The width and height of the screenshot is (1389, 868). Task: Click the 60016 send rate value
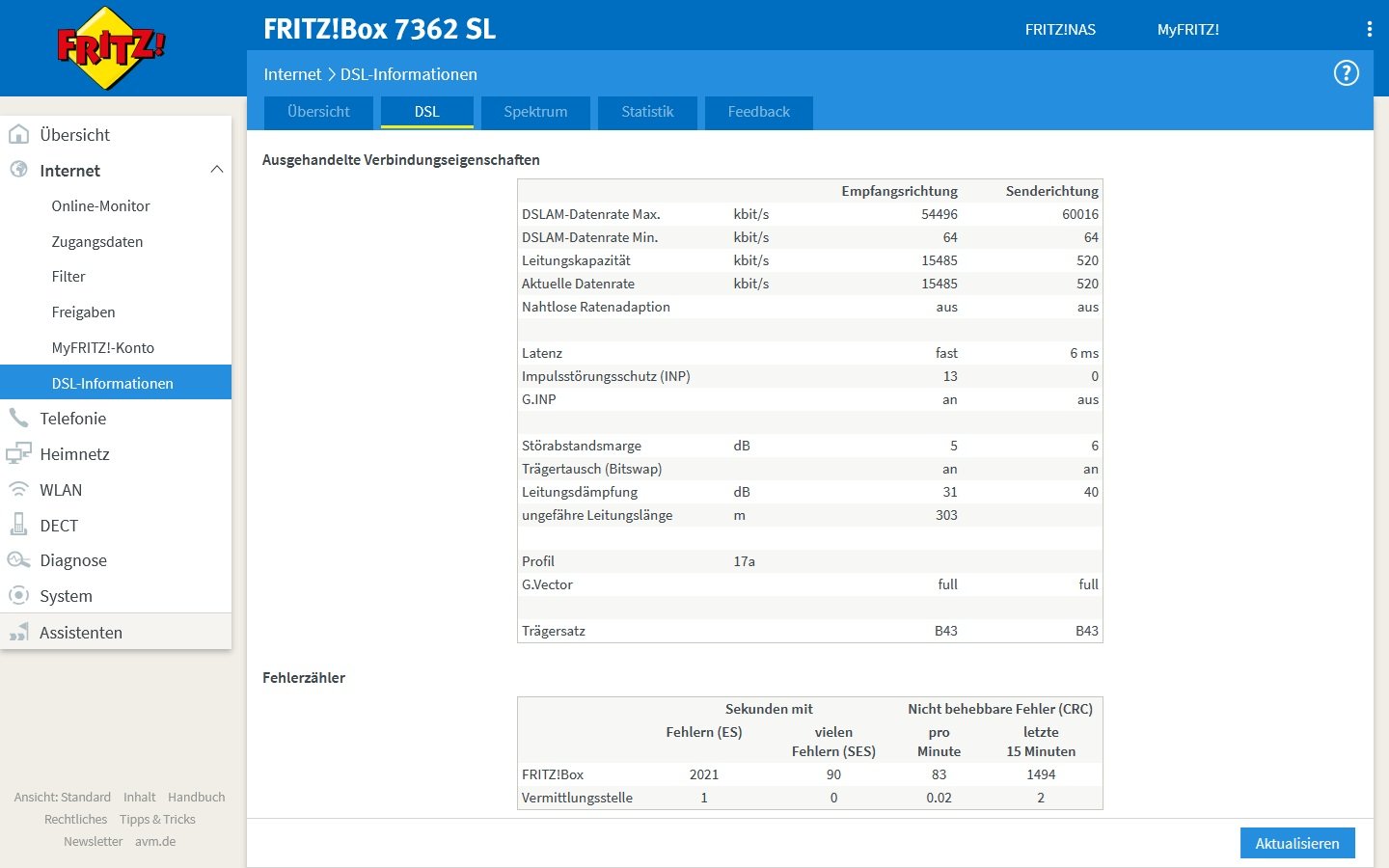1080,214
